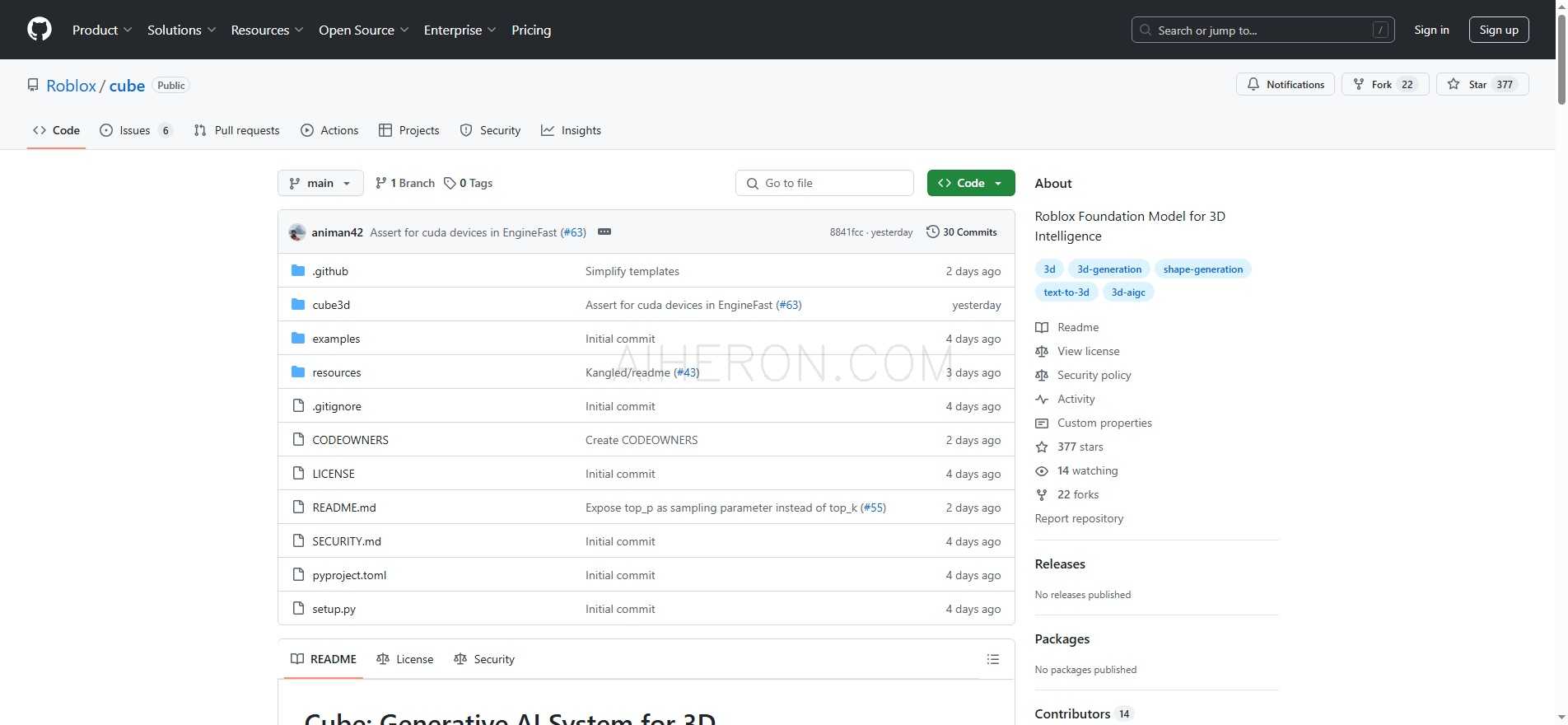
Task: Click the setup.py file icon
Action: tap(298, 609)
